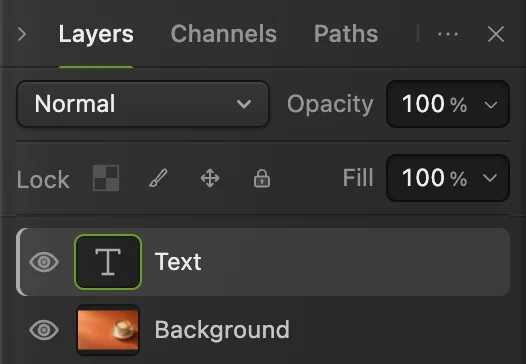Click the Opacity label
Image resolution: width=526 pixels, height=364 pixels.
tap(330, 104)
